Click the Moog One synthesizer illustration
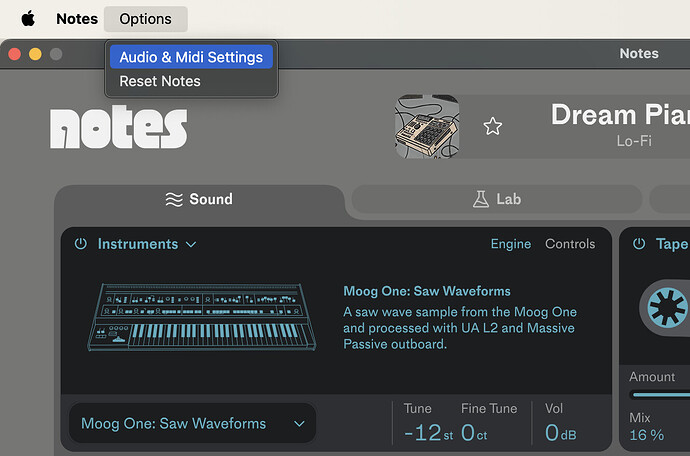 tap(202, 317)
